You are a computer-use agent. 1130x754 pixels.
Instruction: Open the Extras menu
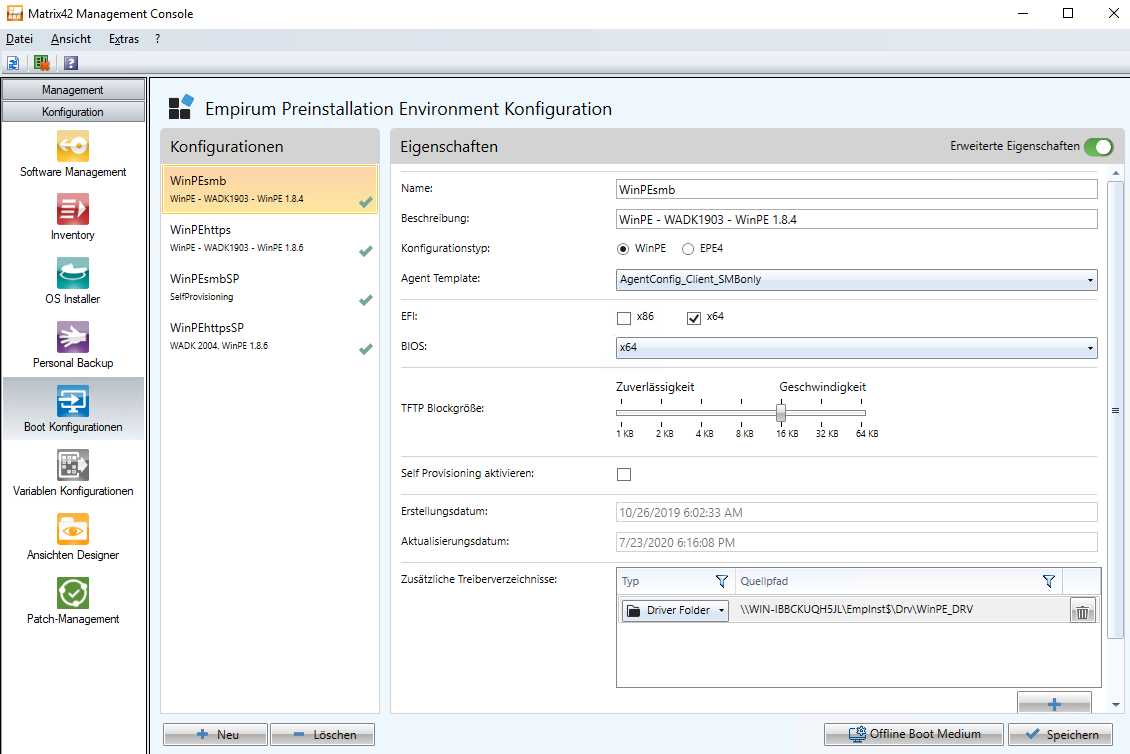pyautogui.click(x=124, y=39)
